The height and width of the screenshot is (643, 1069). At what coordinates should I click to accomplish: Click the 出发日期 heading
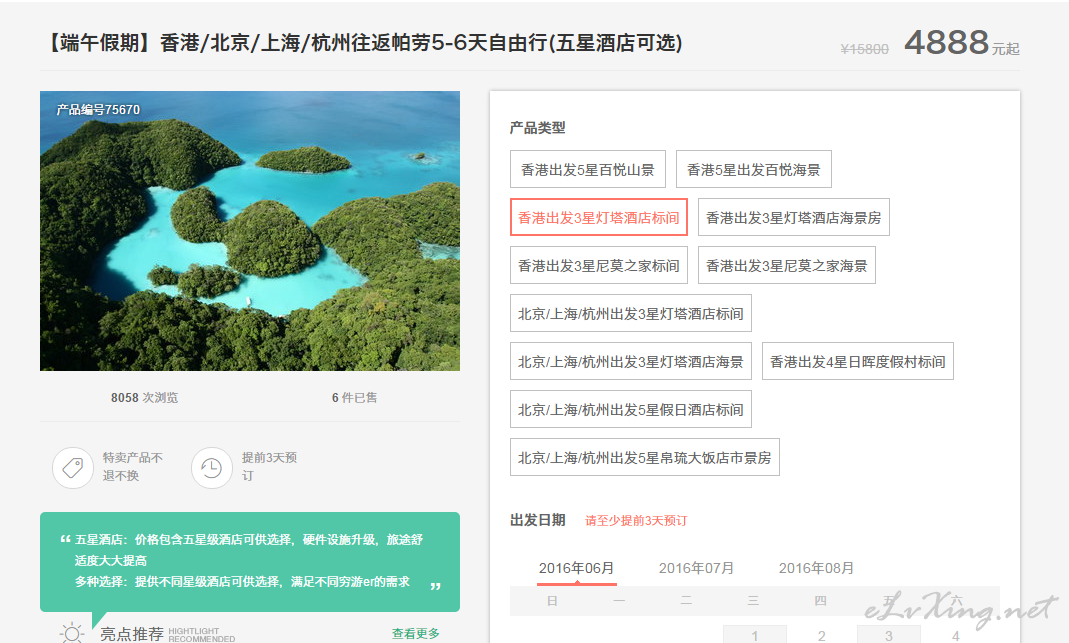click(538, 520)
